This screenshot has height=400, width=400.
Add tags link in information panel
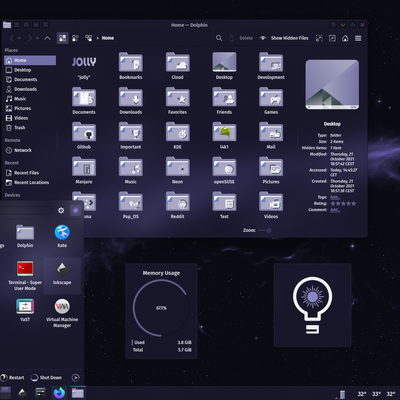pos(335,197)
